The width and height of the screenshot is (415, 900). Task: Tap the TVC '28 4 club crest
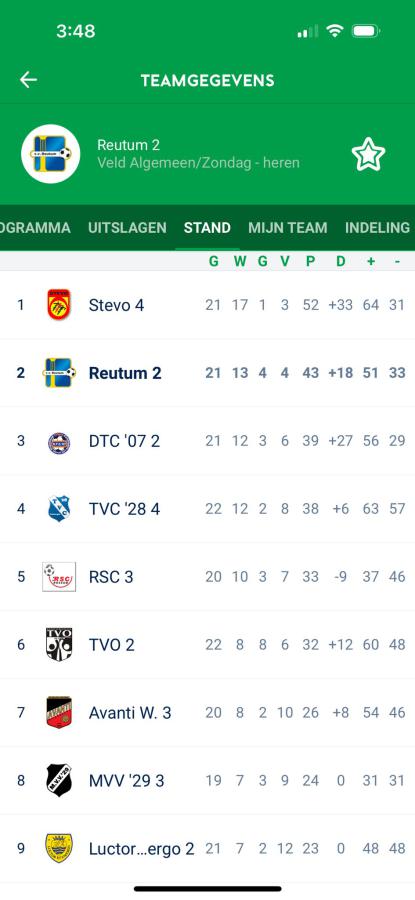point(59,509)
